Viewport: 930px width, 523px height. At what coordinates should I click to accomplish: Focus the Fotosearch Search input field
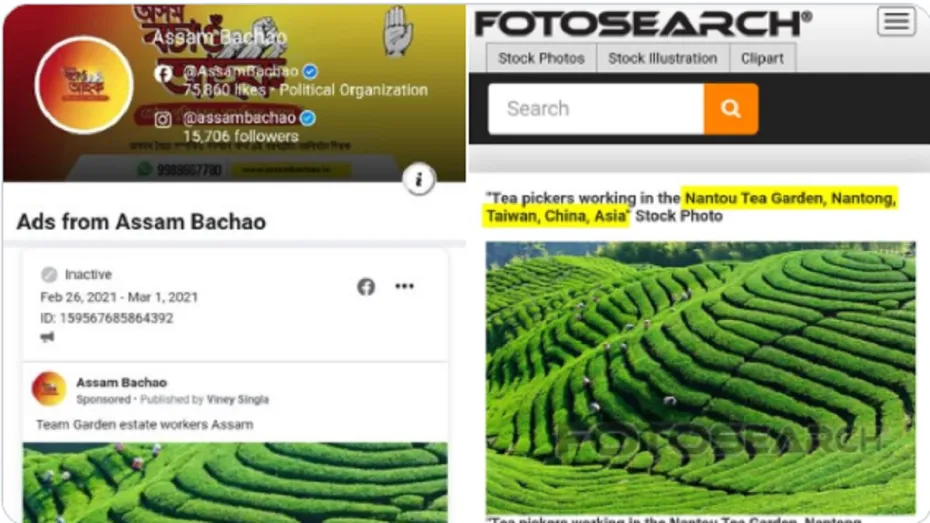click(x=596, y=109)
